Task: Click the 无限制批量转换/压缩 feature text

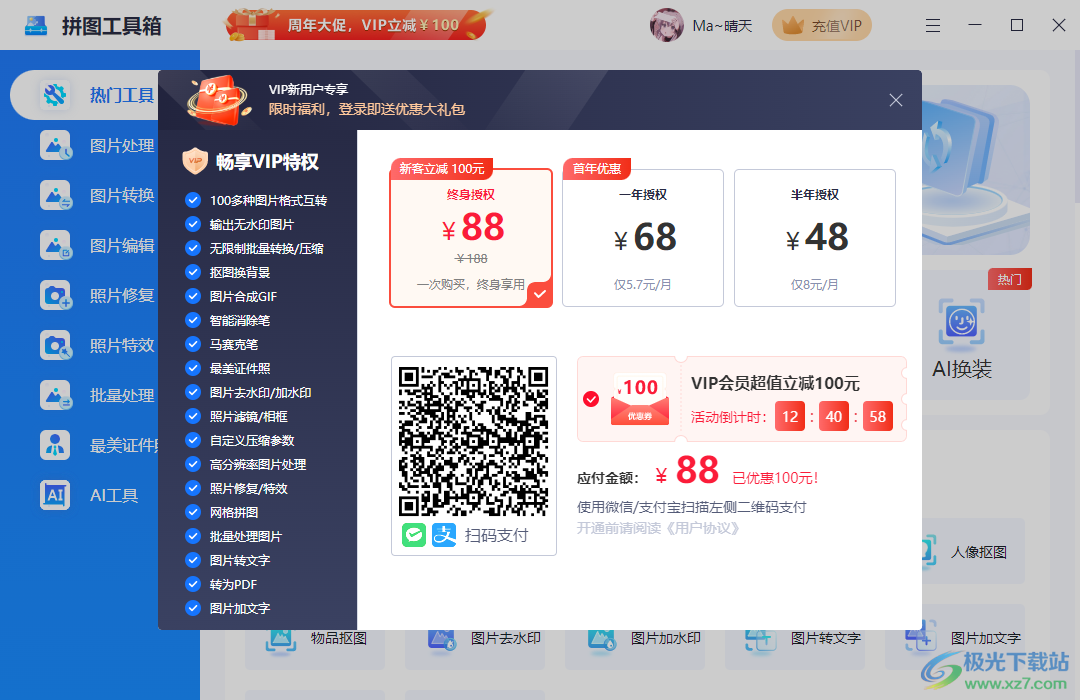Action: (267, 249)
